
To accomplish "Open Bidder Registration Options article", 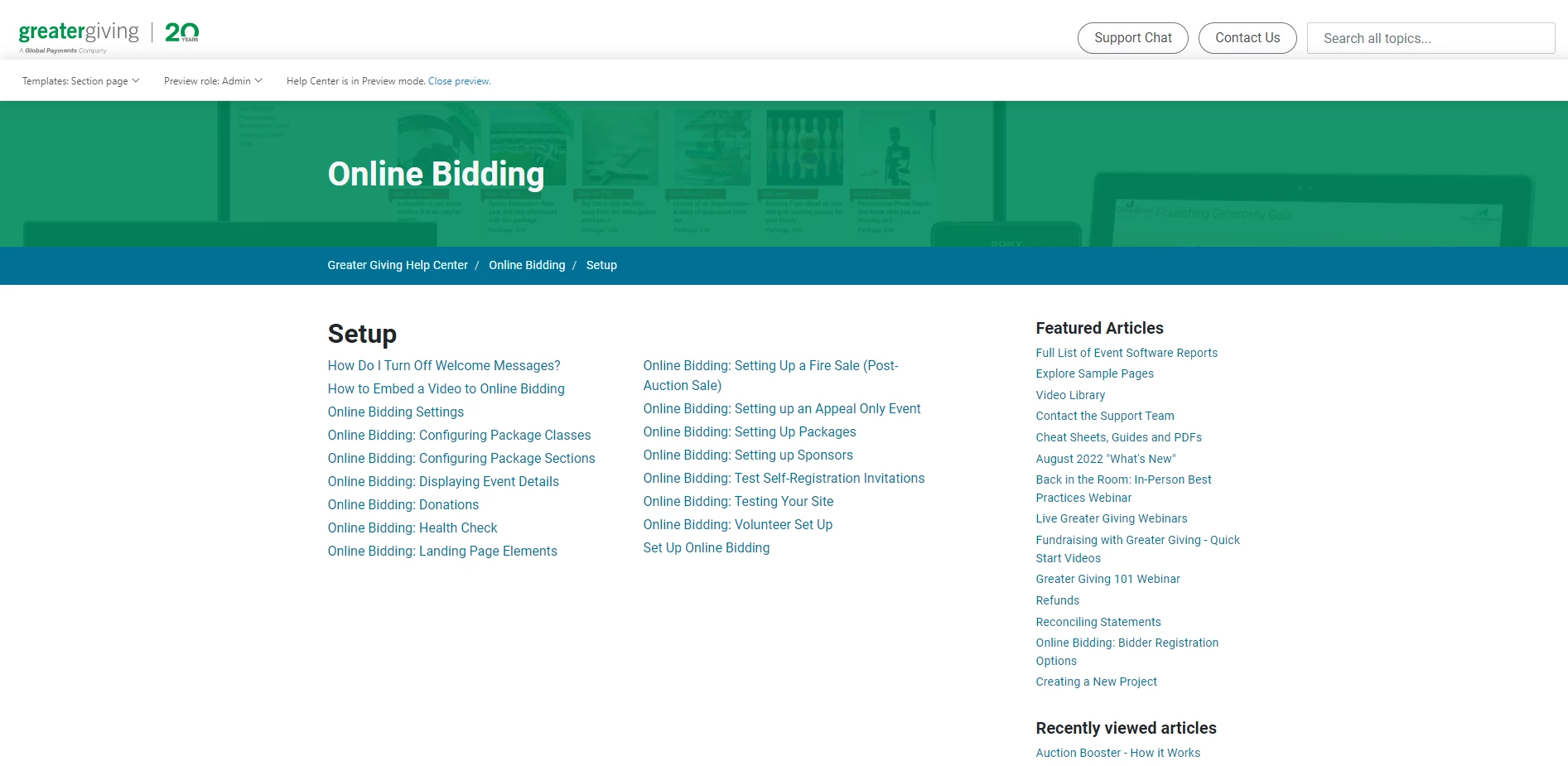I will (1127, 652).
